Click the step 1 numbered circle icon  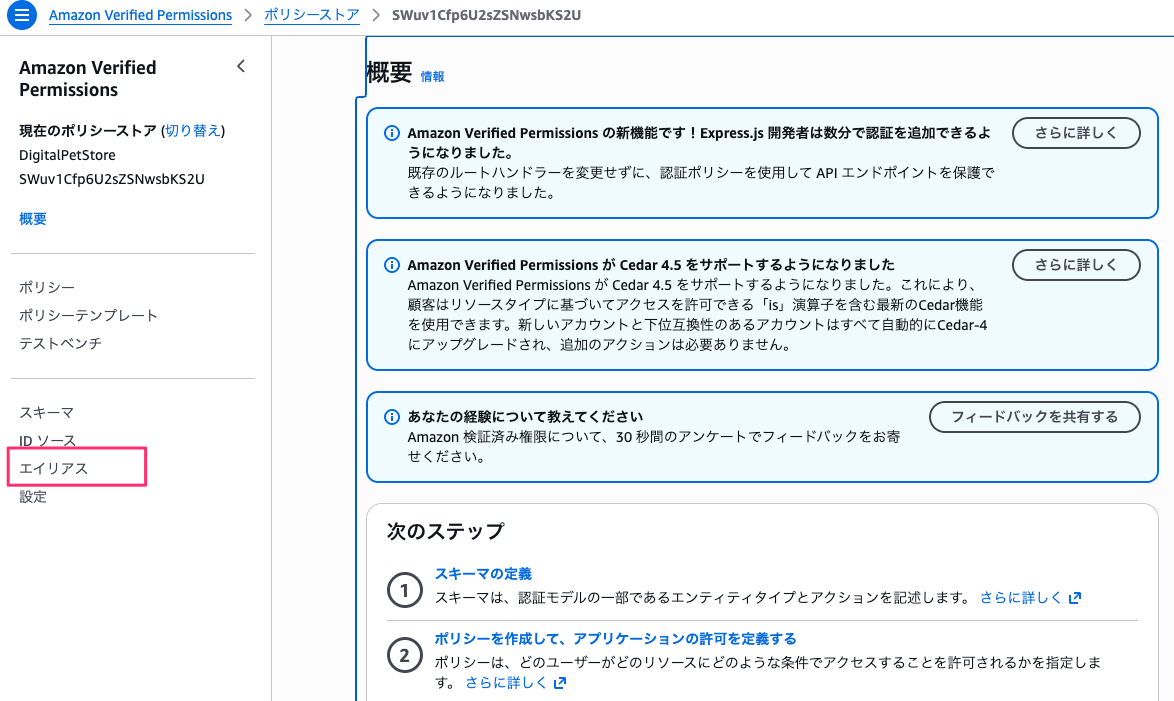pos(404,591)
